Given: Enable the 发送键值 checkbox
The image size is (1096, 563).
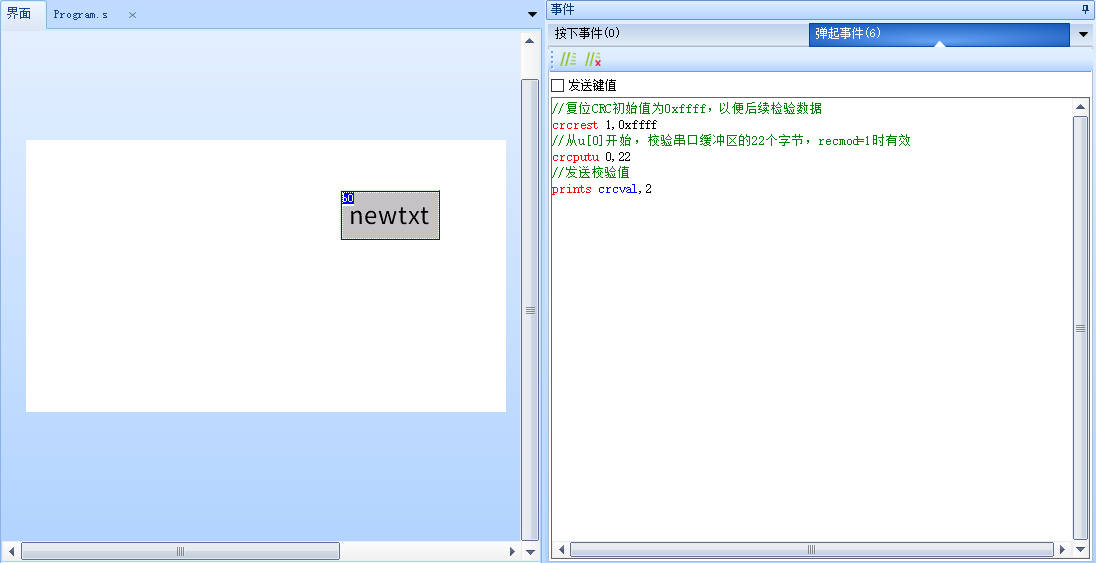Looking at the screenshot, I should pyautogui.click(x=558, y=85).
